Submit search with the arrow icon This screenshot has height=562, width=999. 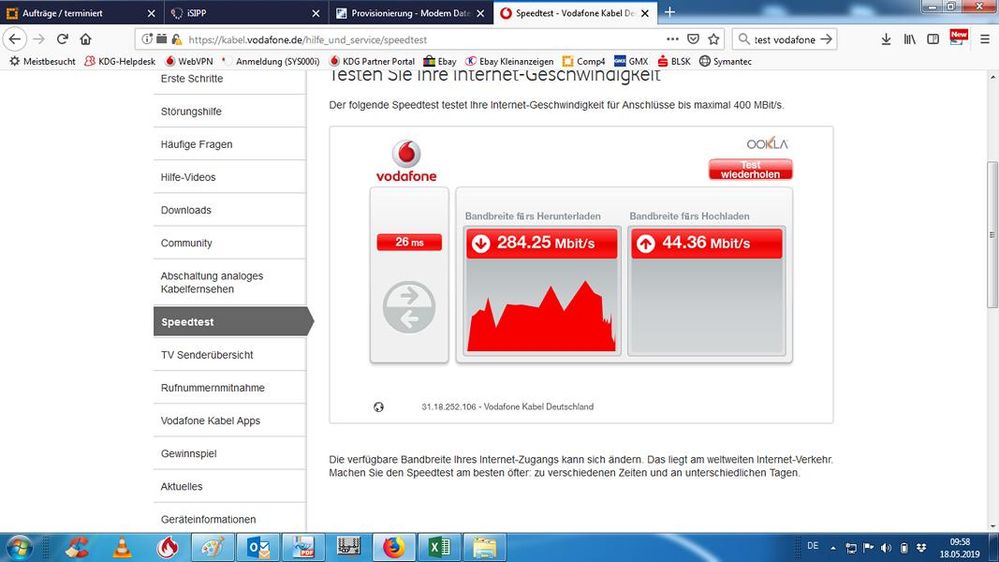click(826, 39)
